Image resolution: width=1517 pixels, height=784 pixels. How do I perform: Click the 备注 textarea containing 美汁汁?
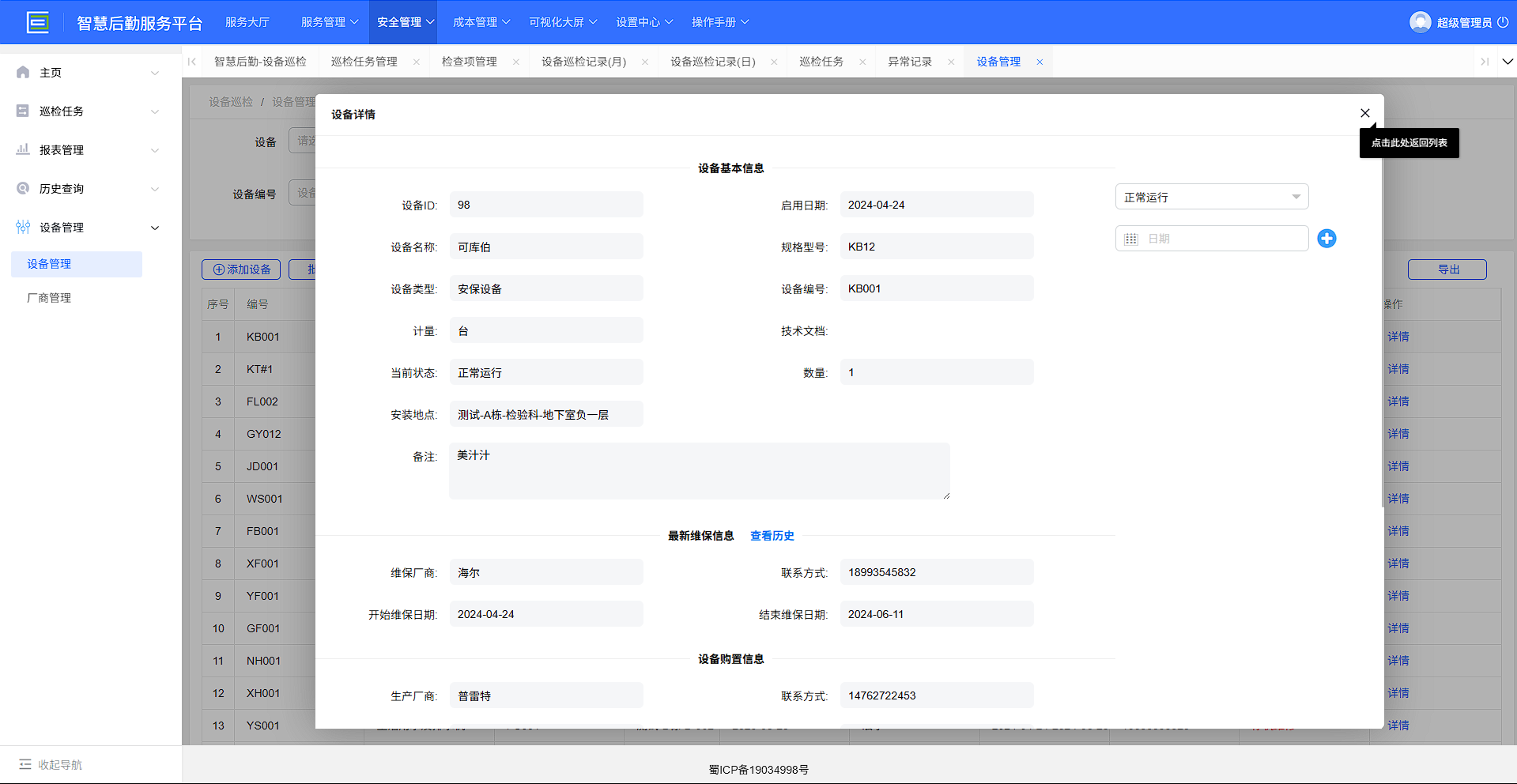click(x=700, y=471)
